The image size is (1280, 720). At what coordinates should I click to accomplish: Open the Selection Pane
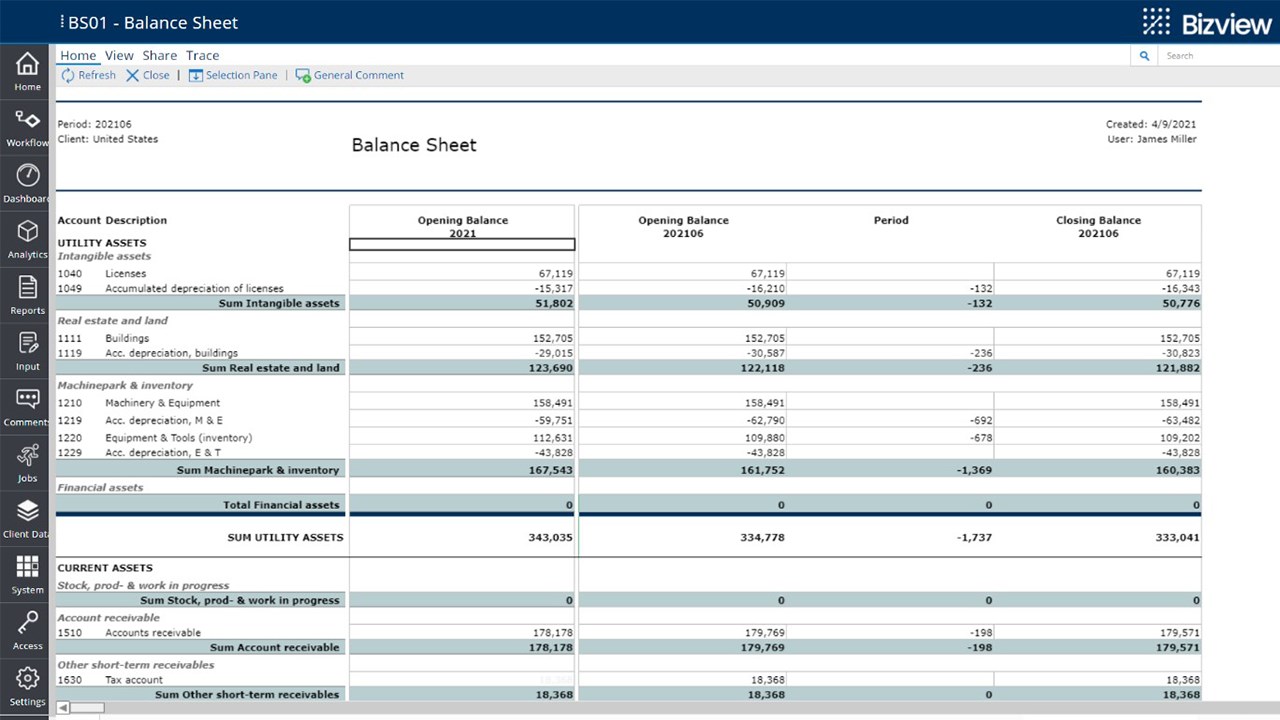click(x=233, y=75)
